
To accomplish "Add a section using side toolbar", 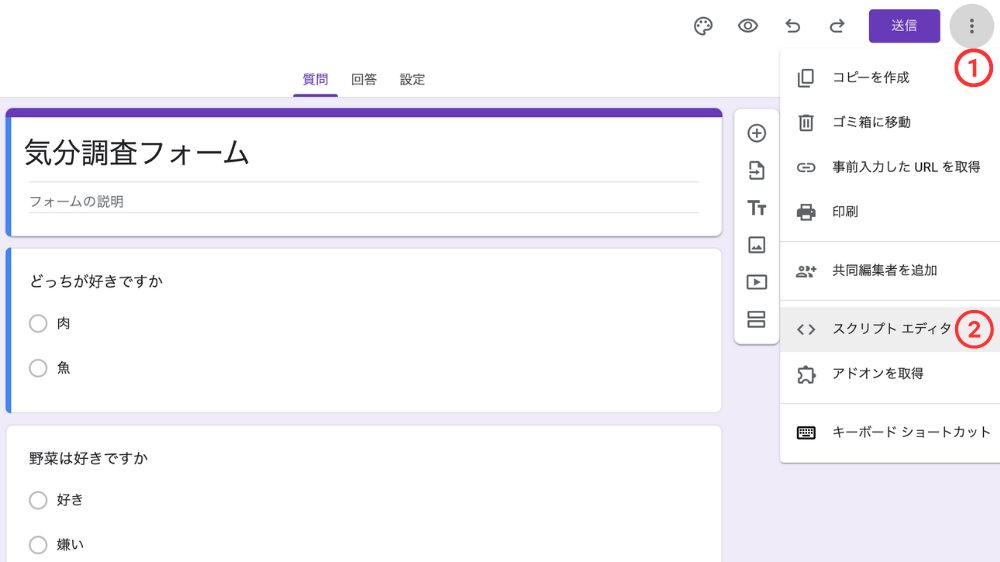I will 757,320.
